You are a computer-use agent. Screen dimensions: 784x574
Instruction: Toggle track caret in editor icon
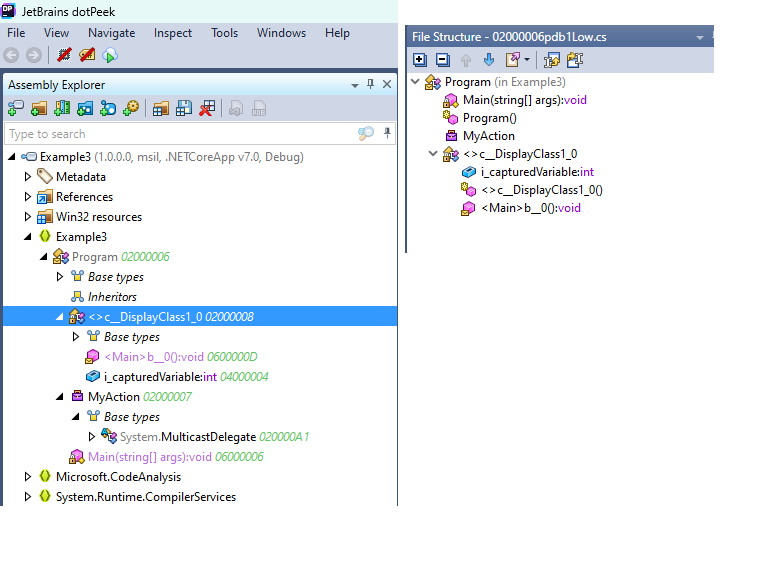552,60
